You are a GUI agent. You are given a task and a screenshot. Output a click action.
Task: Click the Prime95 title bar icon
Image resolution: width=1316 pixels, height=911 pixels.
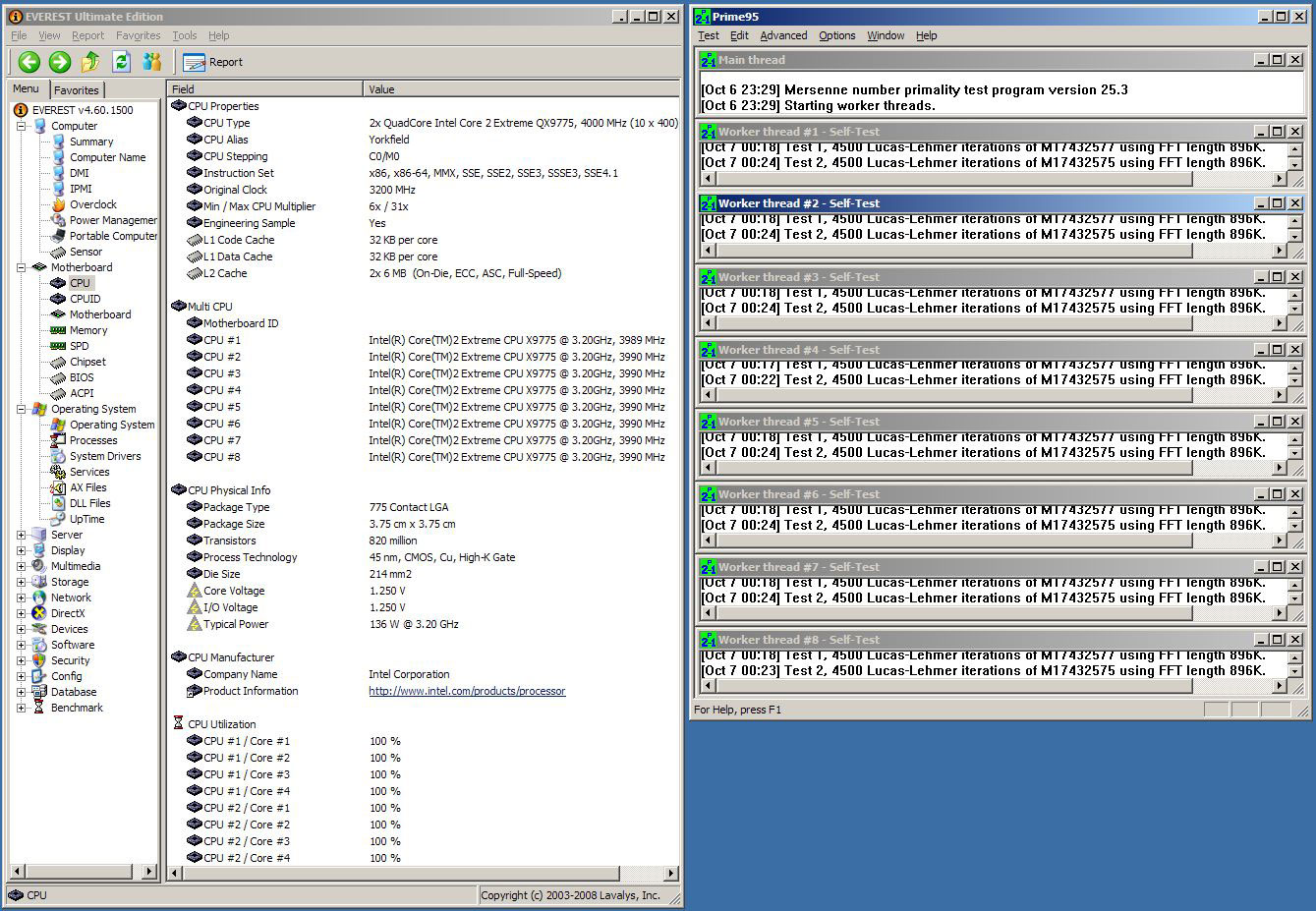point(703,17)
